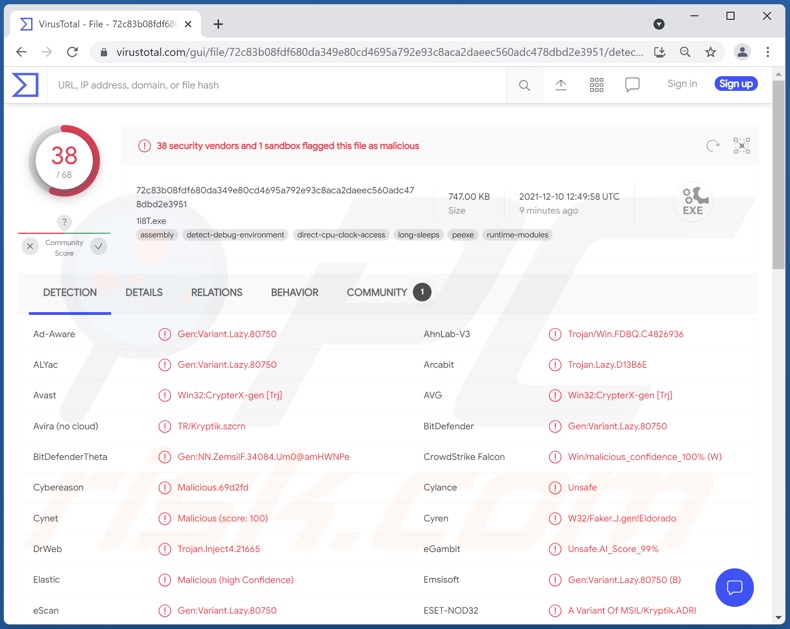Screen dimensions: 790x629
Task: Click the reanalyze refresh icon
Action: (x=712, y=146)
